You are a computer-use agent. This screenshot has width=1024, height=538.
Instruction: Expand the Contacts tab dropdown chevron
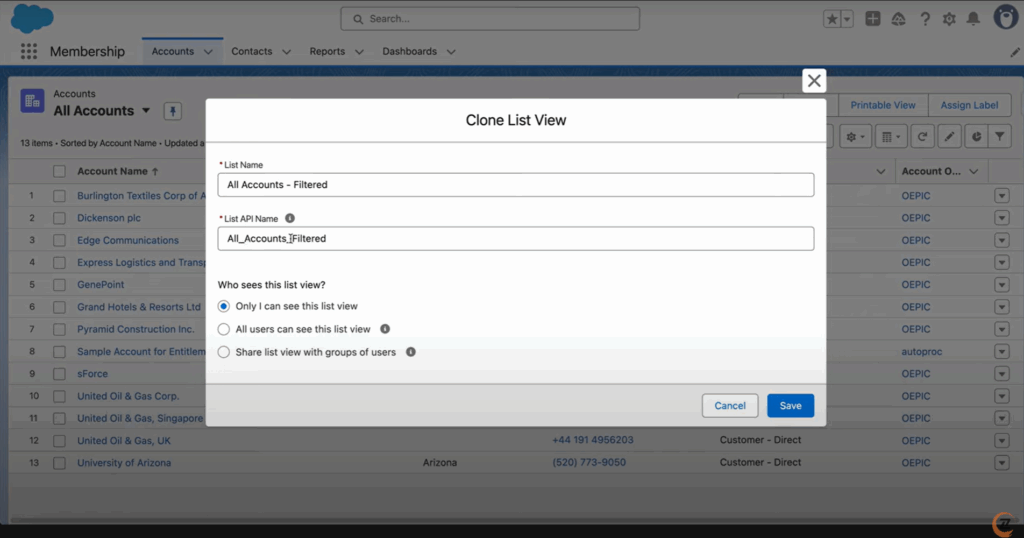(x=286, y=52)
